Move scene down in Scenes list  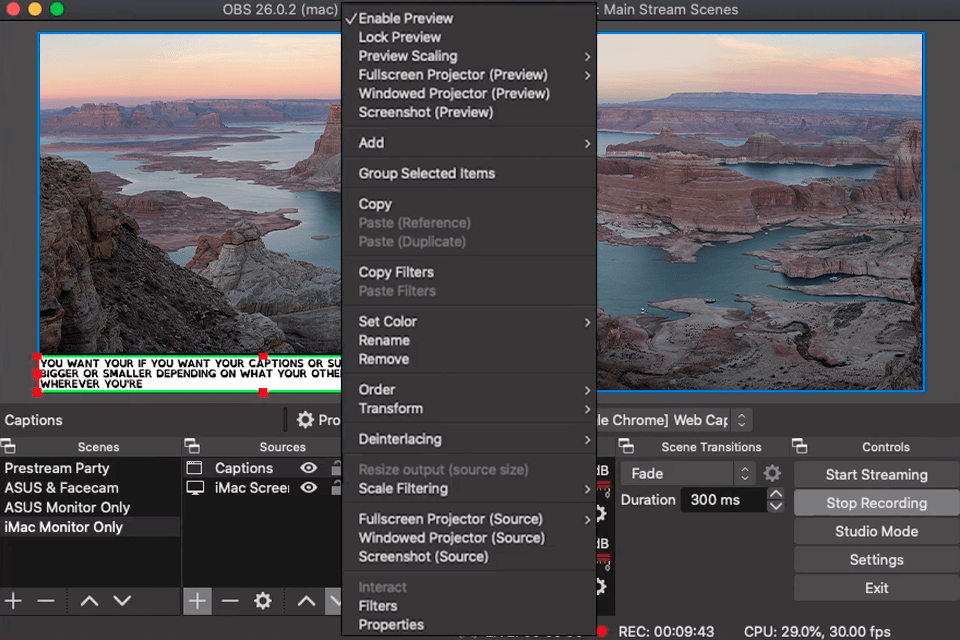click(x=122, y=601)
